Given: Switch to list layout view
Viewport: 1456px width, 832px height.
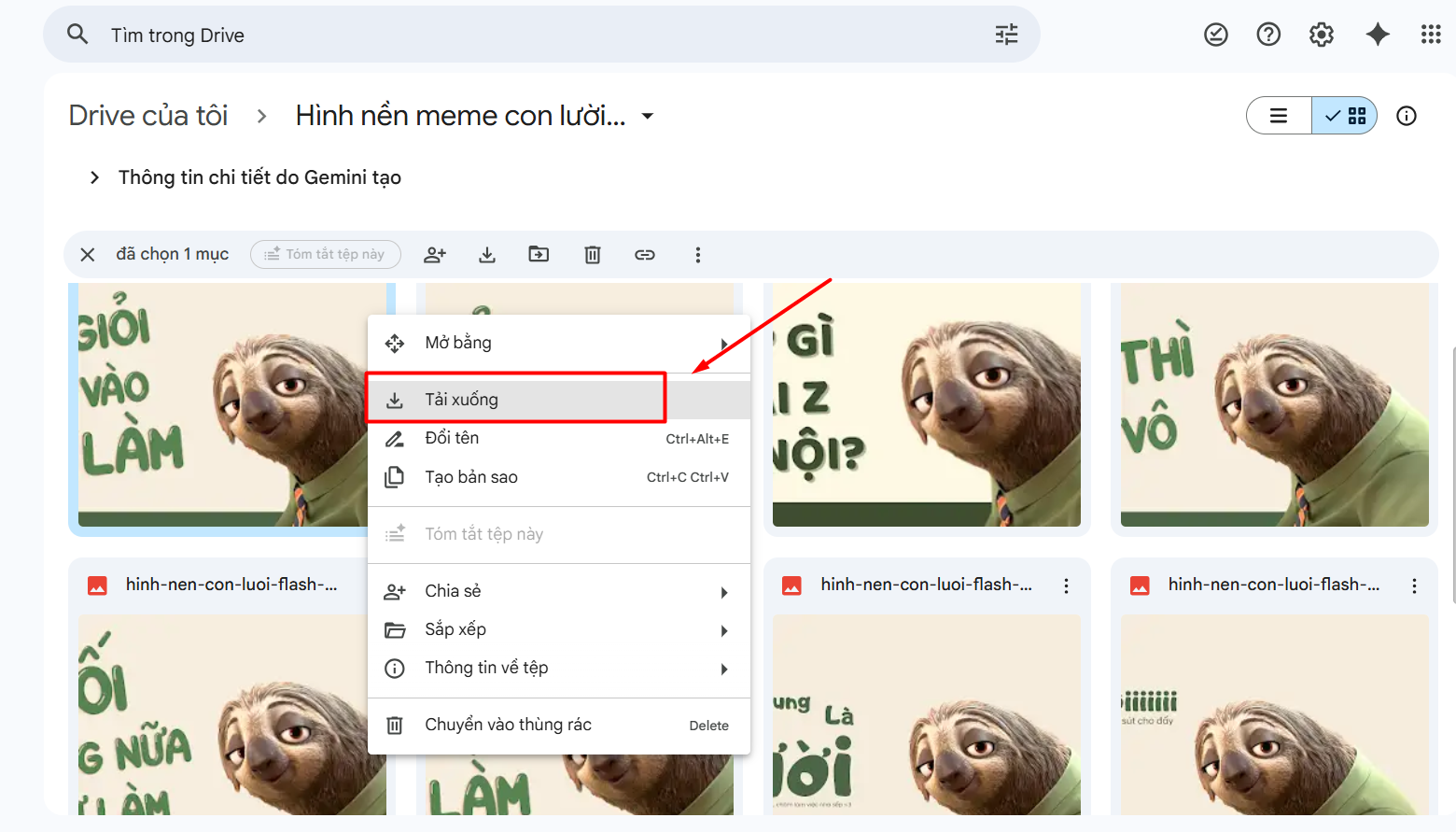Looking at the screenshot, I should click(1279, 116).
